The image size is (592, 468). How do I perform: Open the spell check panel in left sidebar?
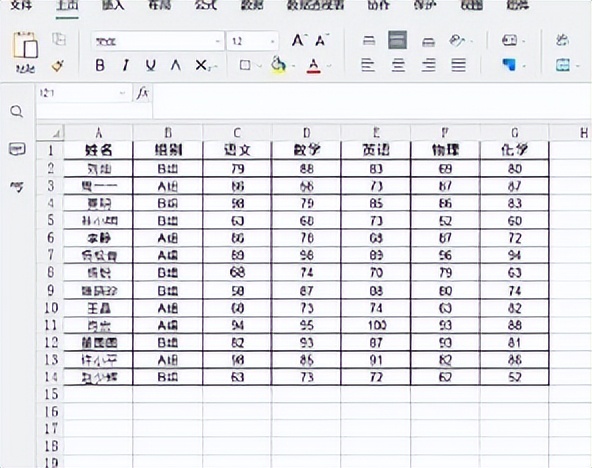[17, 186]
